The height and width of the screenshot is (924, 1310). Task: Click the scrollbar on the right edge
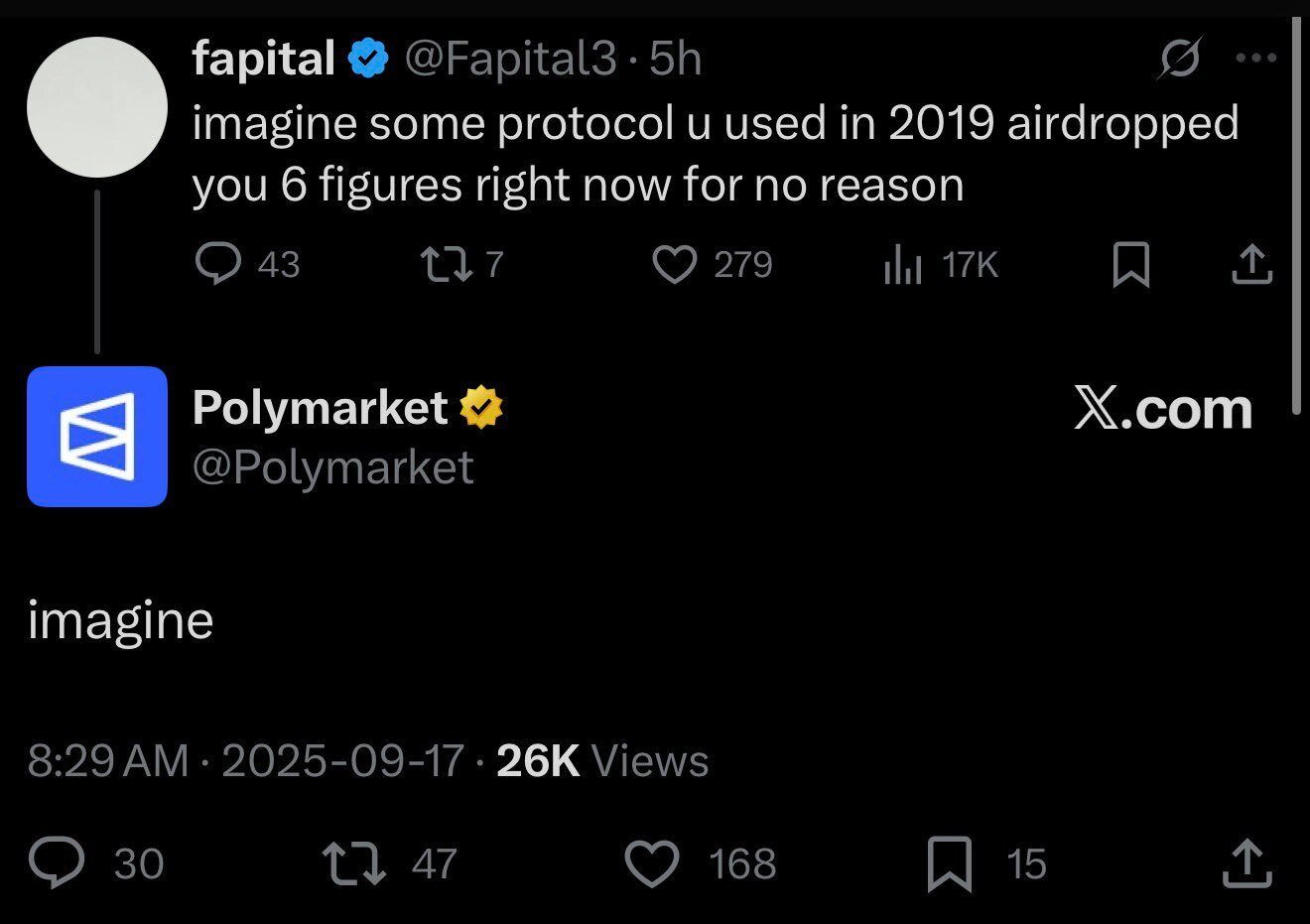coord(1297,218)
